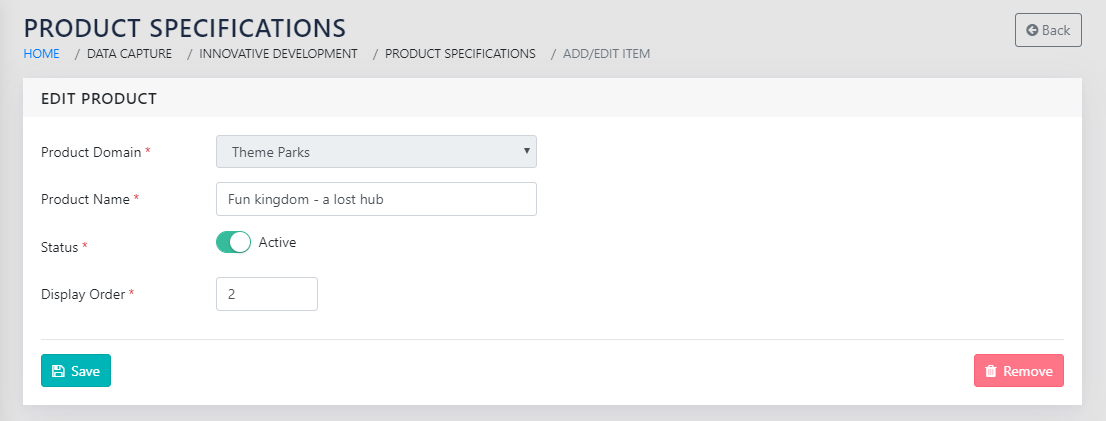1106x421 pixels.
Task: Click into the Display Order field
Action: [x=267, y=294]
